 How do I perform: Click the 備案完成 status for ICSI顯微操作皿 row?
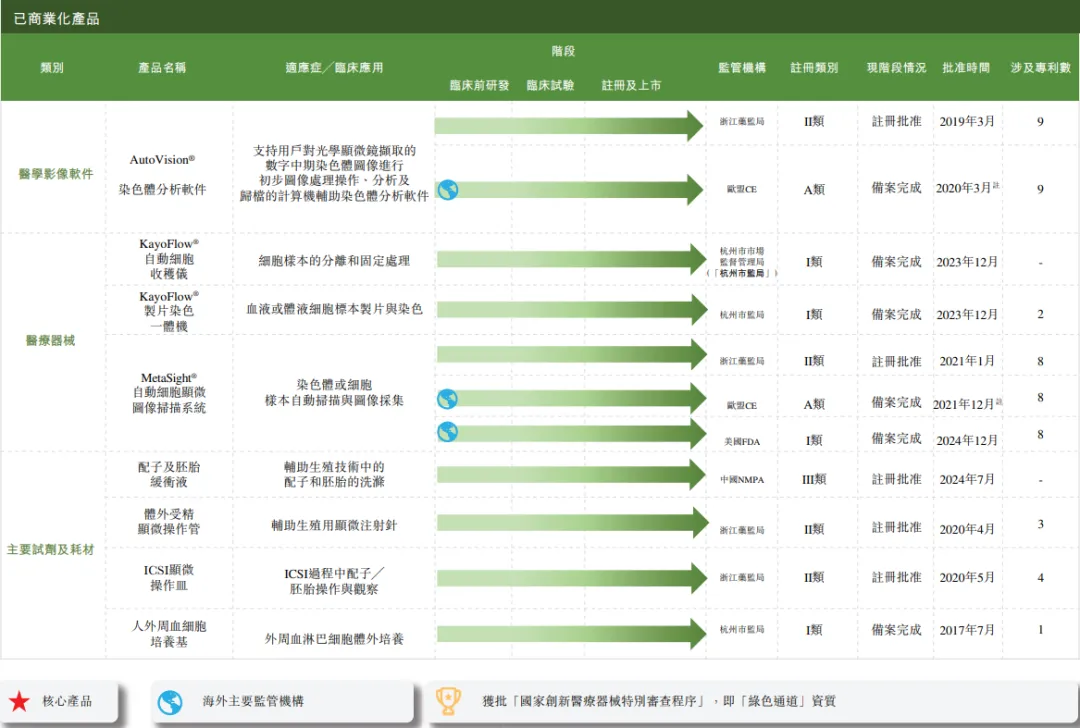tap(895, 578)
